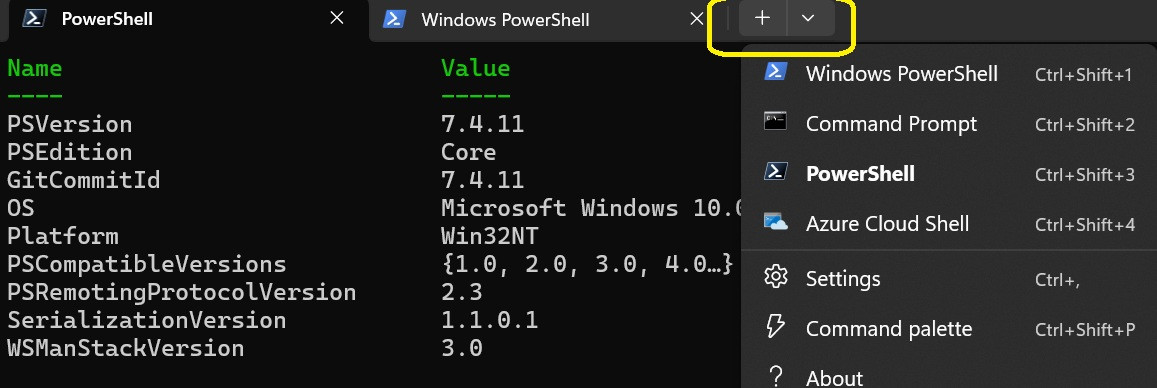
Task: Click the Ctrl+Shift+2 shortcut text
Action: [1085, 125]
